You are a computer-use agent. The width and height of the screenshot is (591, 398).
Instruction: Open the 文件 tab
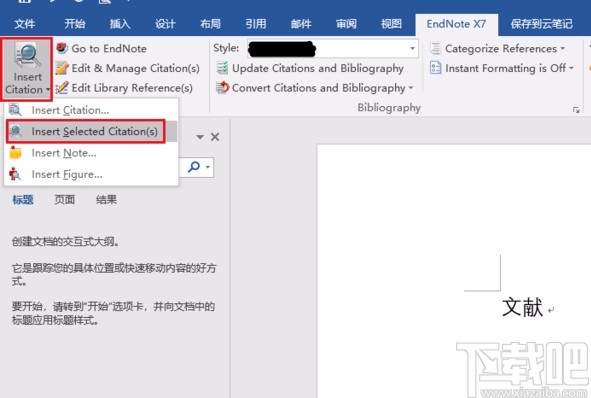pos(24,24)
